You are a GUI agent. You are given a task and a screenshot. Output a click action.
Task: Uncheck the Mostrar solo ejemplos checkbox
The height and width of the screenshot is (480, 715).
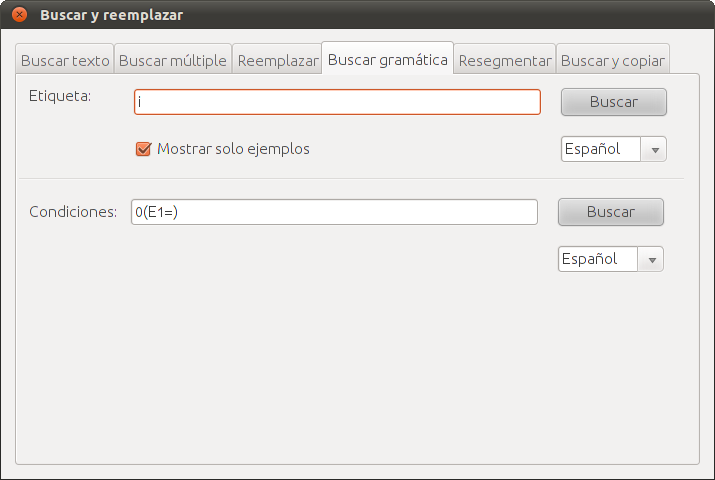point(143,149)
